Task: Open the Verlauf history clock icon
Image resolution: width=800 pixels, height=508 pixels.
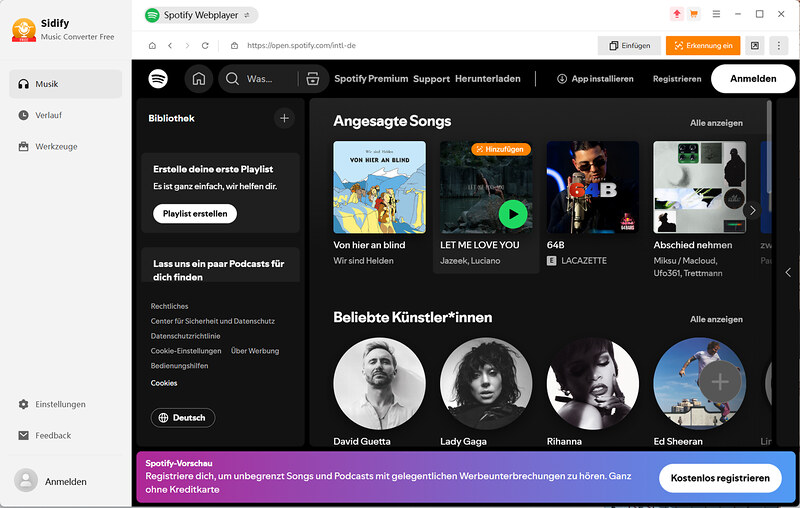Action: pyautogui.click(x=23, y=115)
